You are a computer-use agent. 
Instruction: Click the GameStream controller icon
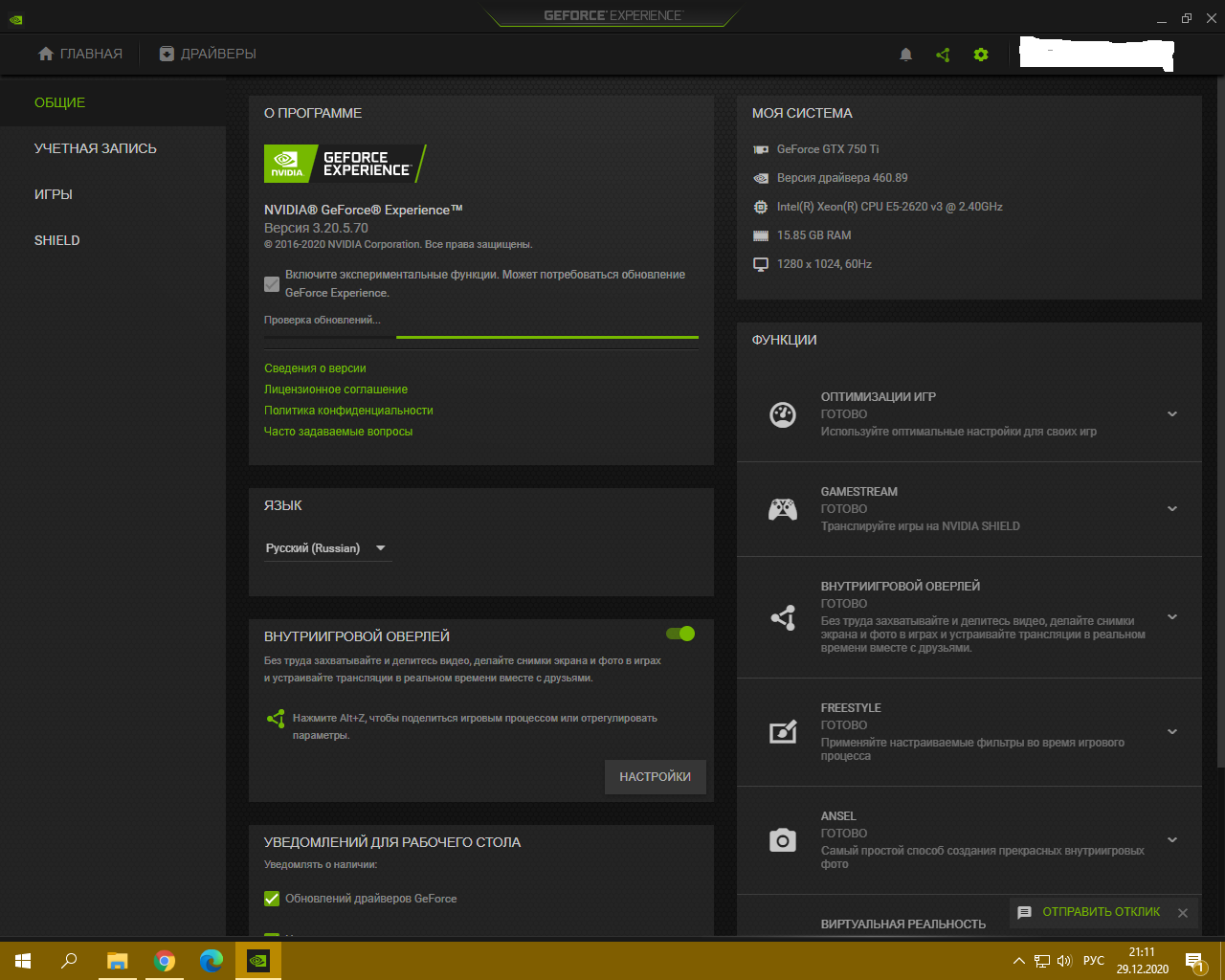click(x=783, y=509)
